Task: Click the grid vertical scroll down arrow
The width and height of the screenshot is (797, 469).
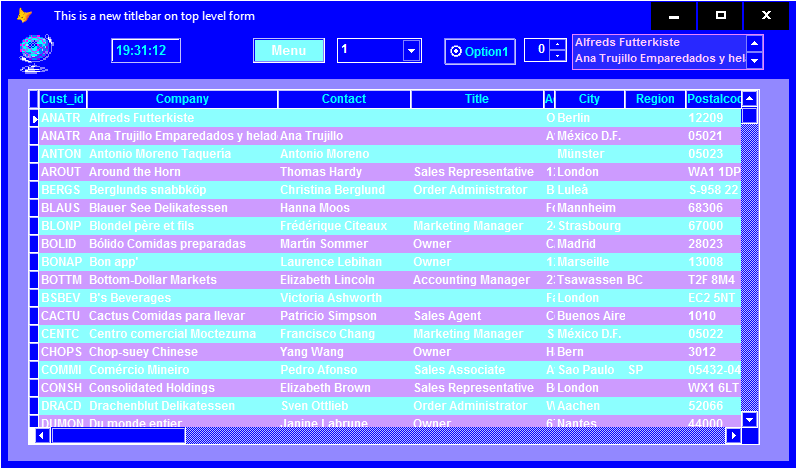Action: pyautogui.click(x=750, y=419)
